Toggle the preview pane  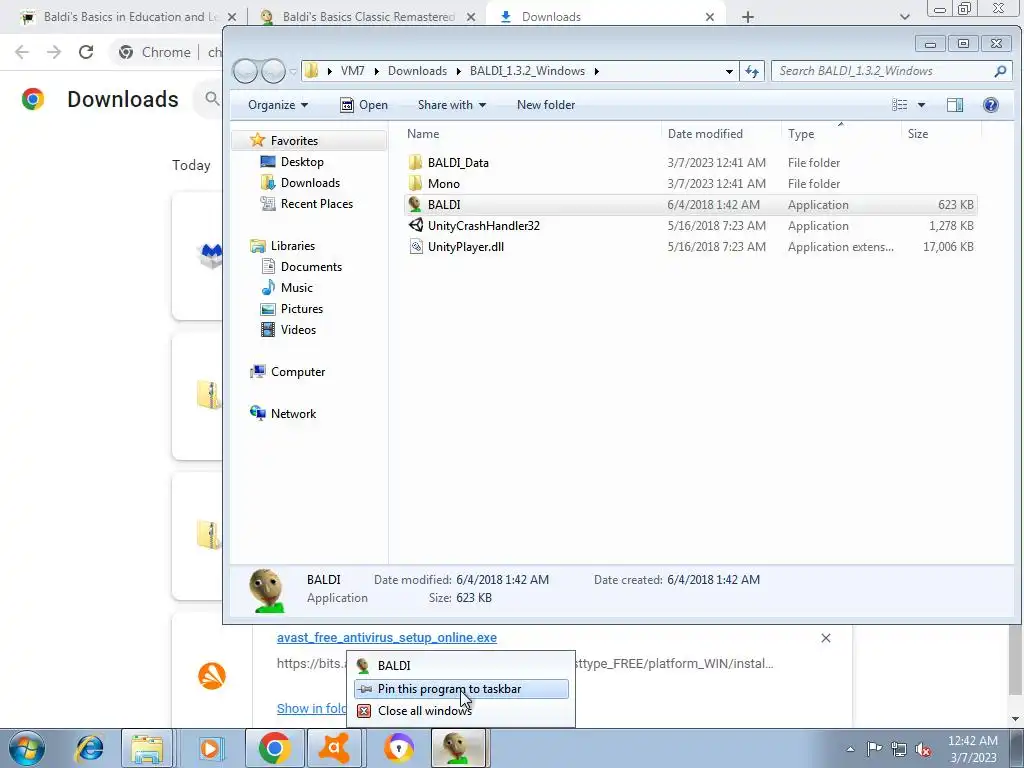tap(955, 104)
